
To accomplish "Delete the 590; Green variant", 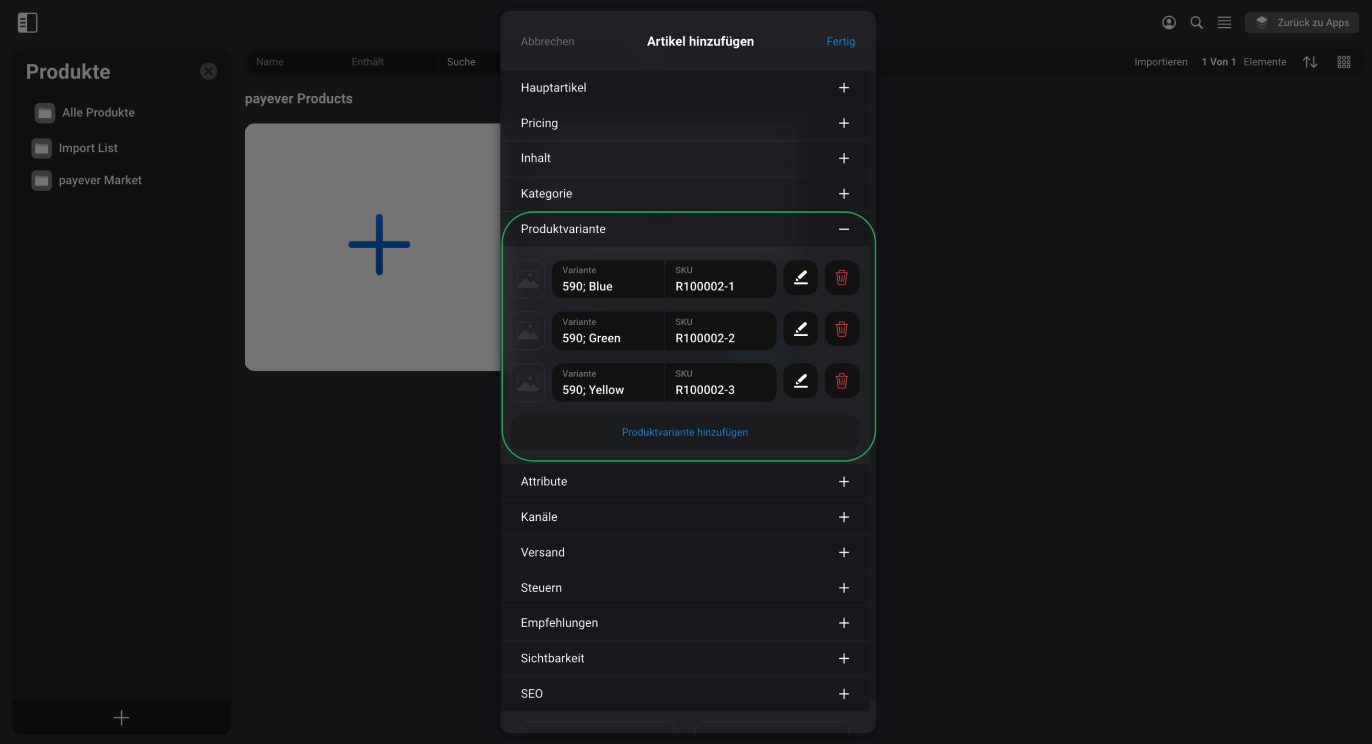I will coord(842,329).
